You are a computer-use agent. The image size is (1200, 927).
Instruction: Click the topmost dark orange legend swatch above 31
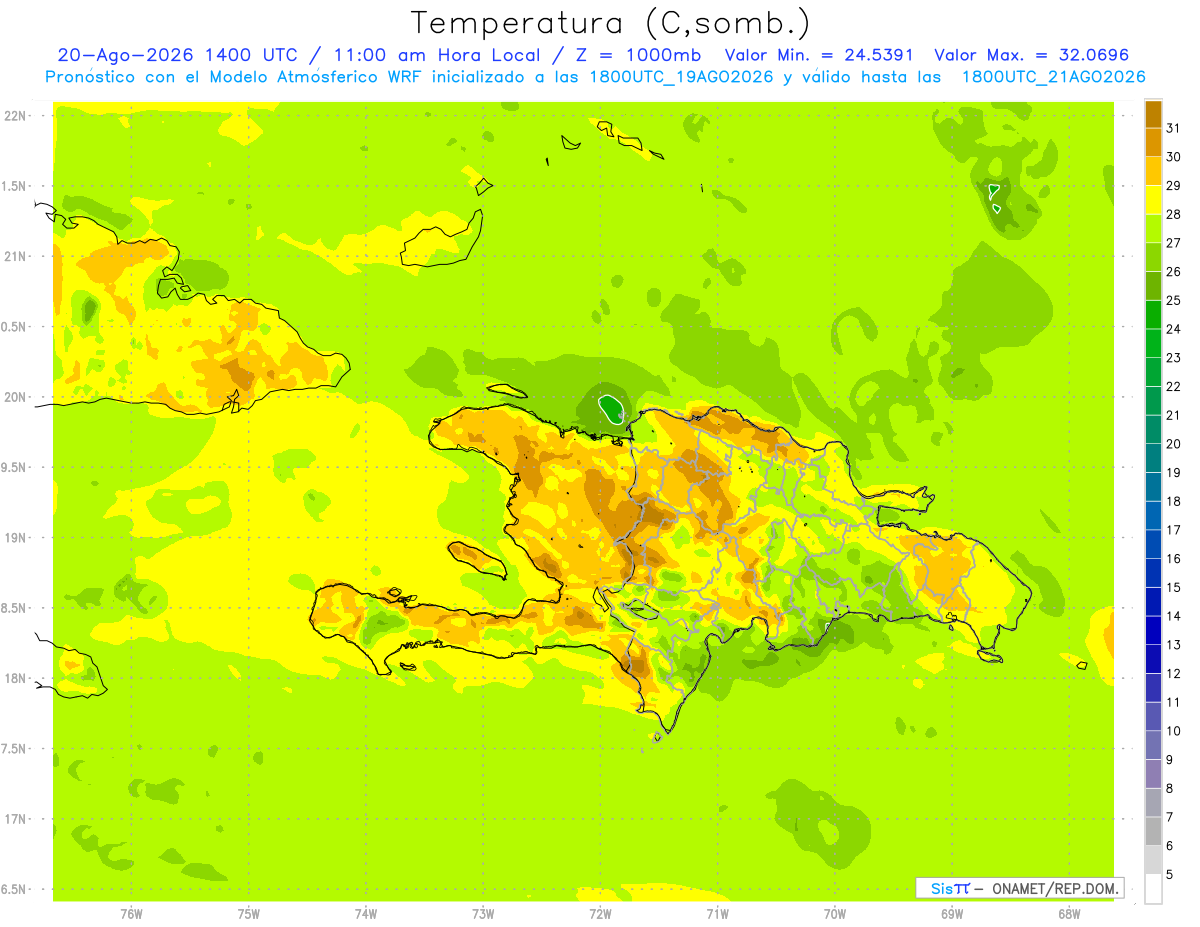(x=1153, y=113)
